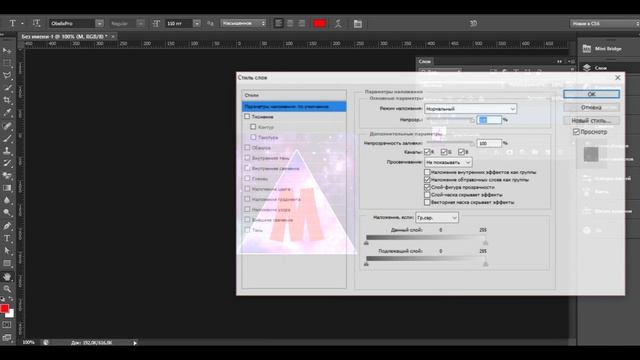Open Character and Paragraph panels icon
The image size is (640, 360).
[358, 23]
